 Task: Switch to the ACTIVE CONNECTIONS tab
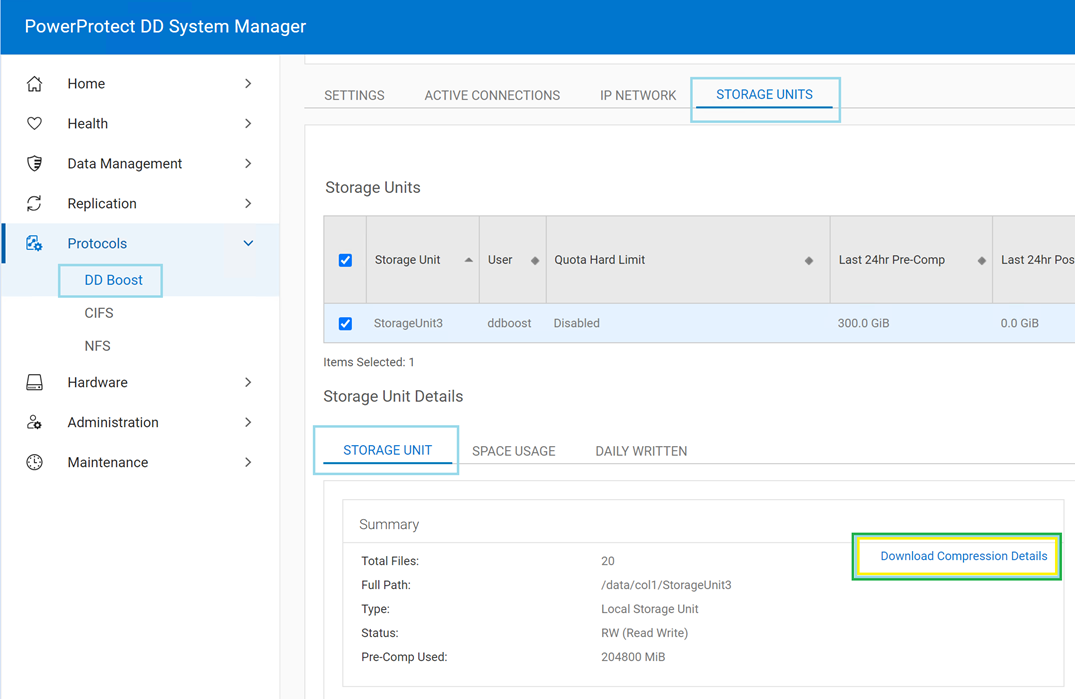(492, 95)
